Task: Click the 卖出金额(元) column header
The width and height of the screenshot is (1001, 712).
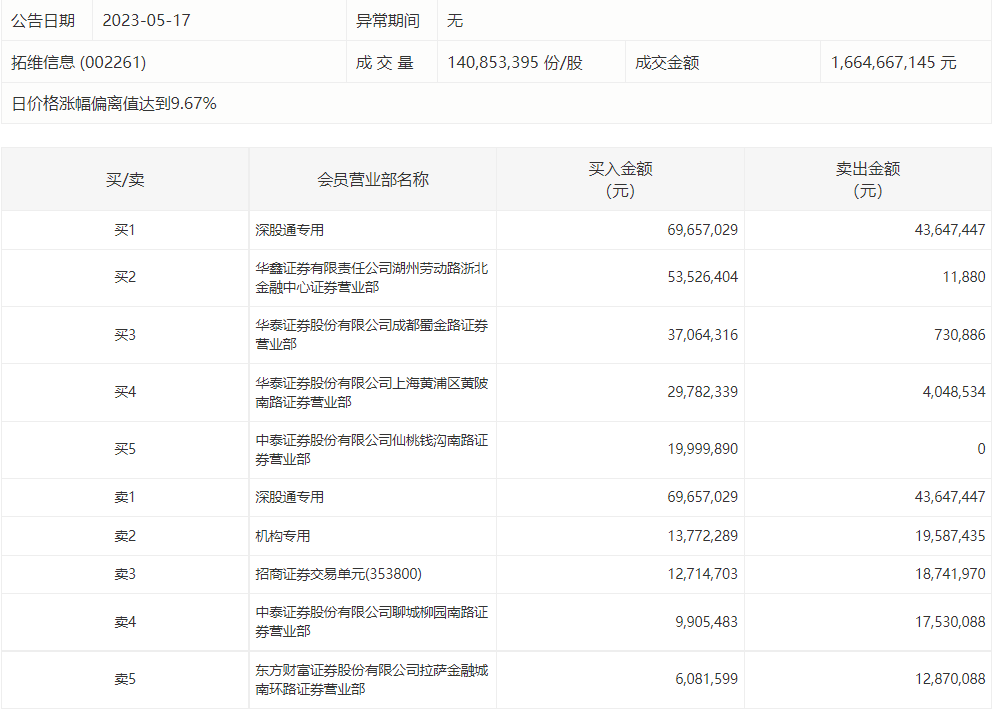Action: coord(868,179)
